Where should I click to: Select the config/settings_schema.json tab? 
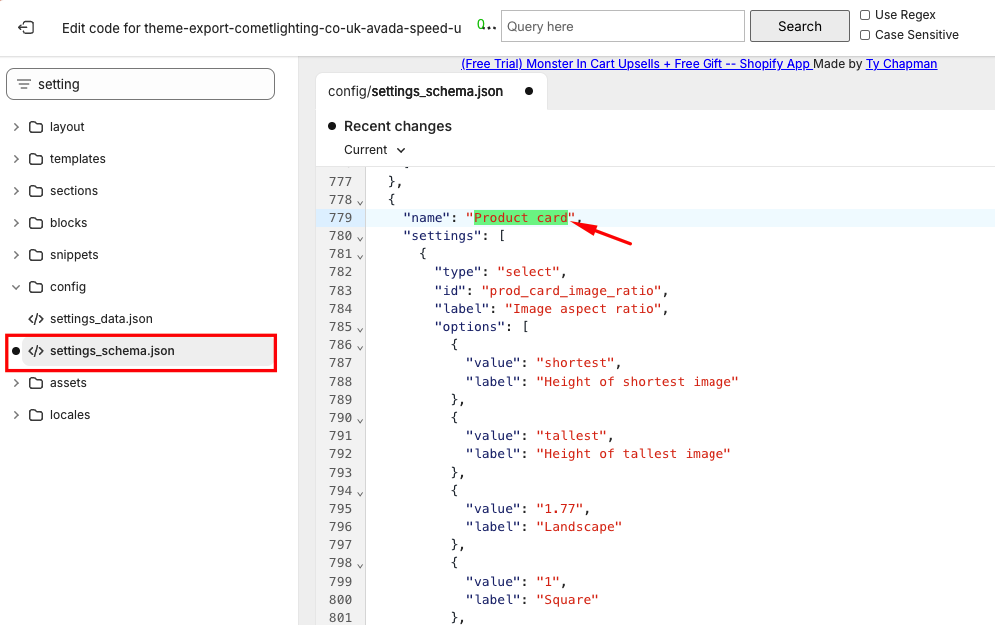[x=432, y=91]
